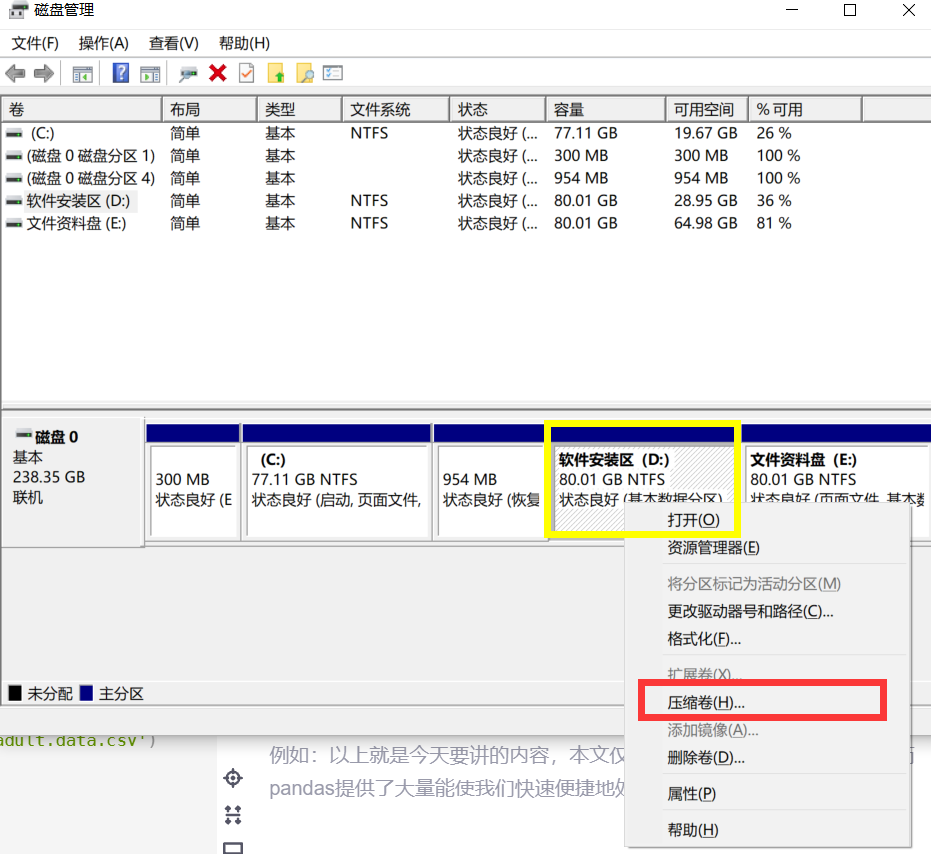Click the % 可用 column header
Viewport: 931px width, 854px height.
805,110
